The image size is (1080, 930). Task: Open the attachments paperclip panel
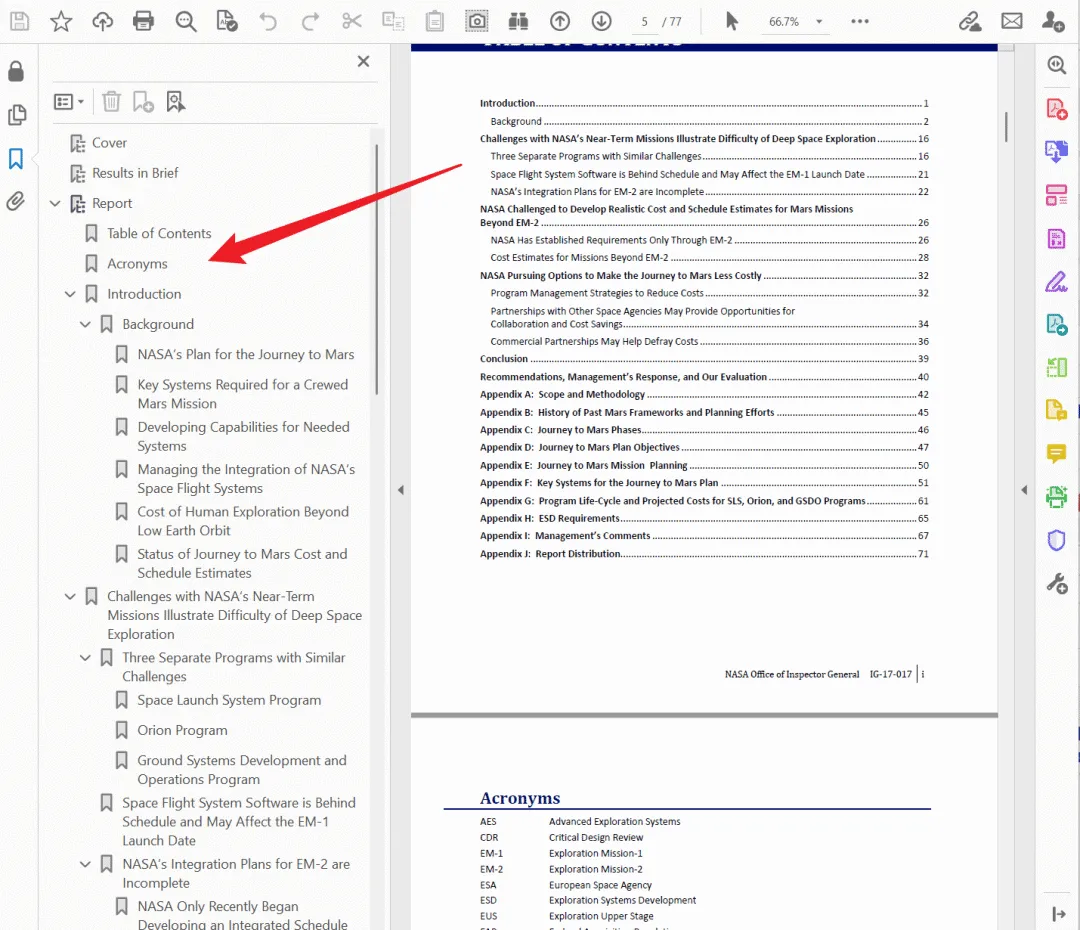(x=16, y=201)
